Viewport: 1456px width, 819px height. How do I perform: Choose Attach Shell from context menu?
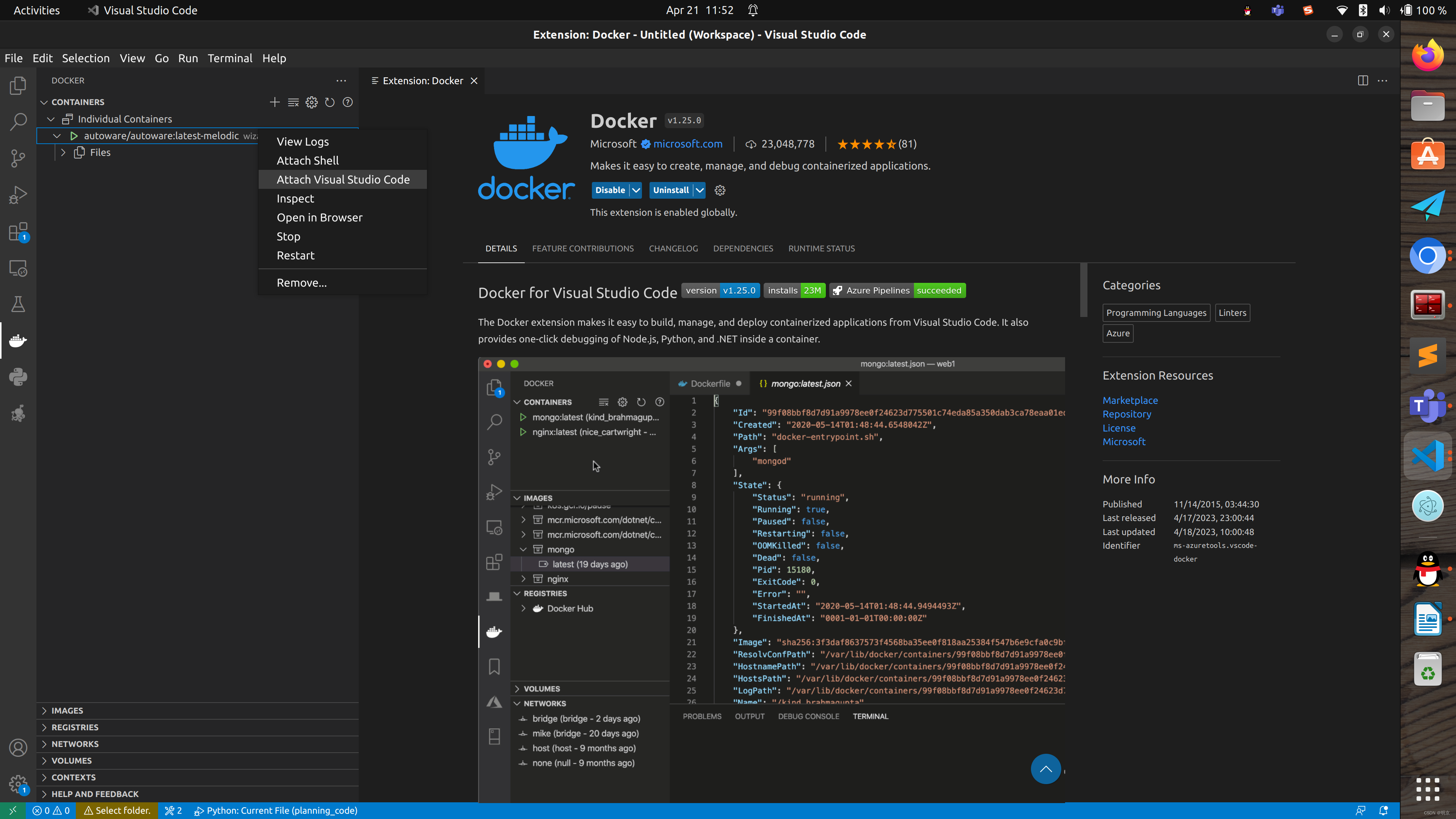342,160
